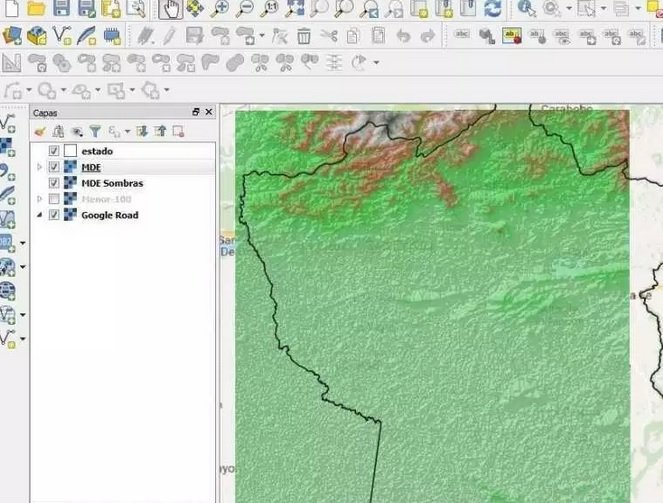Screen dimensions: 663x503
Task: Uncheck the MDE Sombras layer checkbox
Action: tap(54, 183)
